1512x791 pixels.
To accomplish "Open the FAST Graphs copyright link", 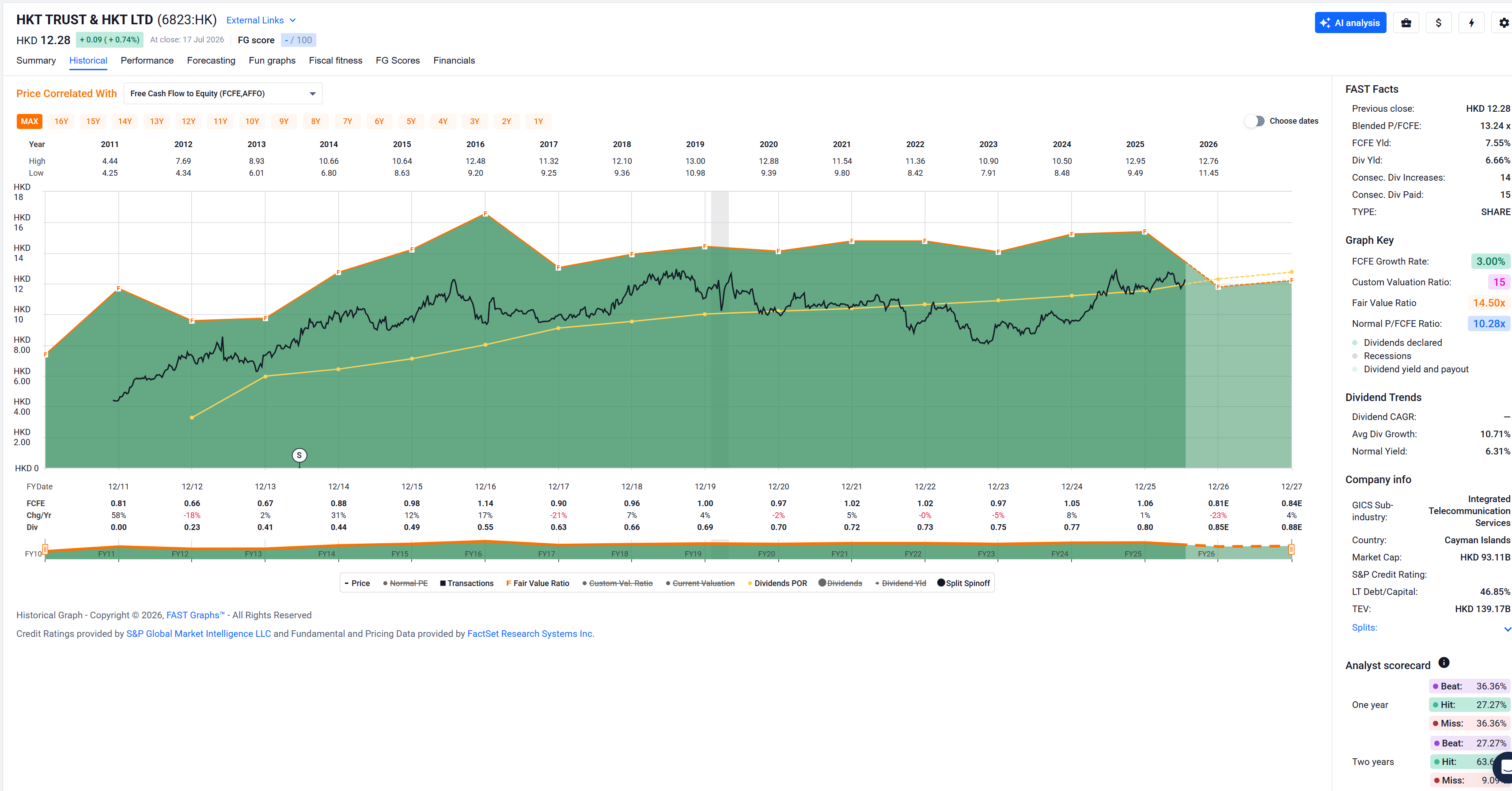I will point(195,615).
